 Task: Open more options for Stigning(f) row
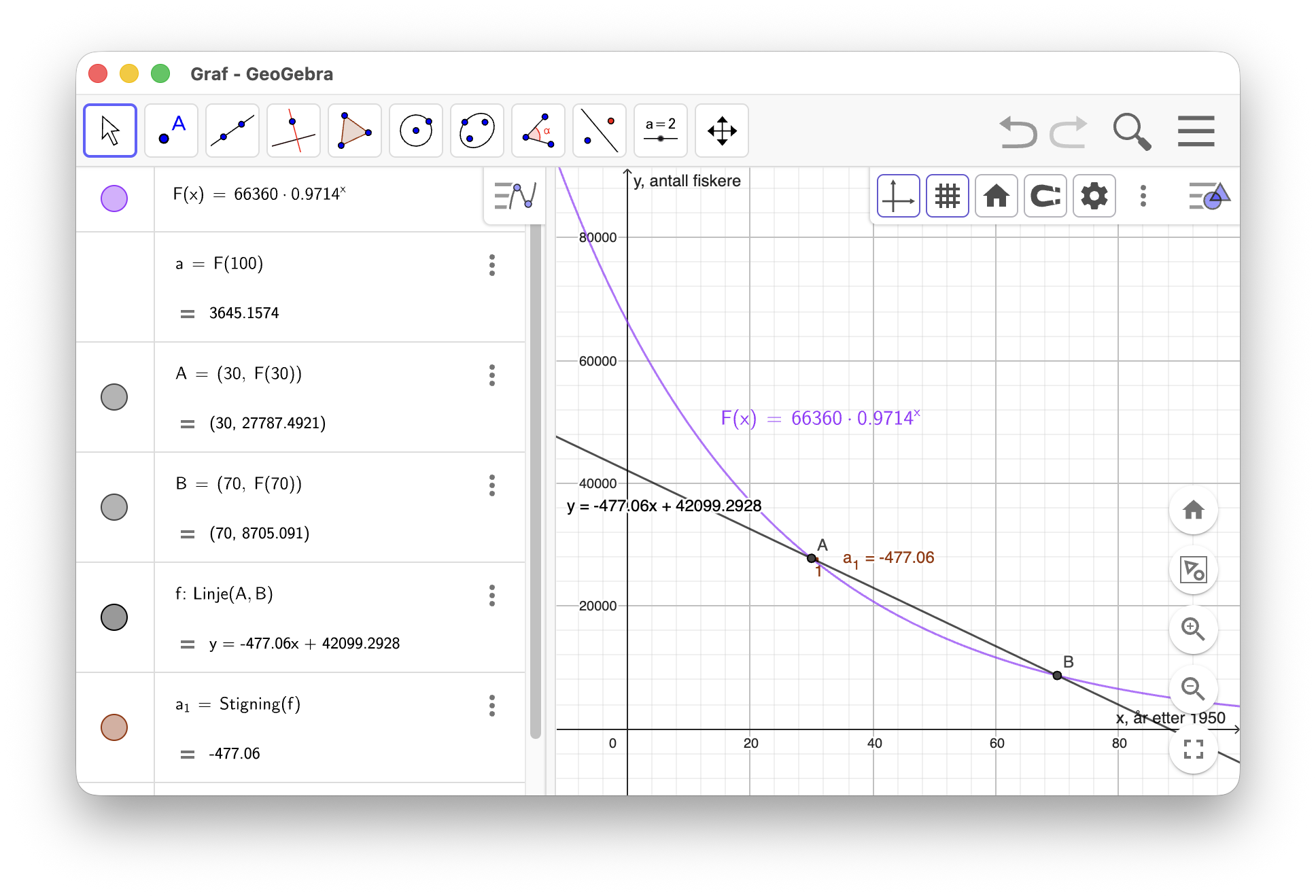point(492,706)
